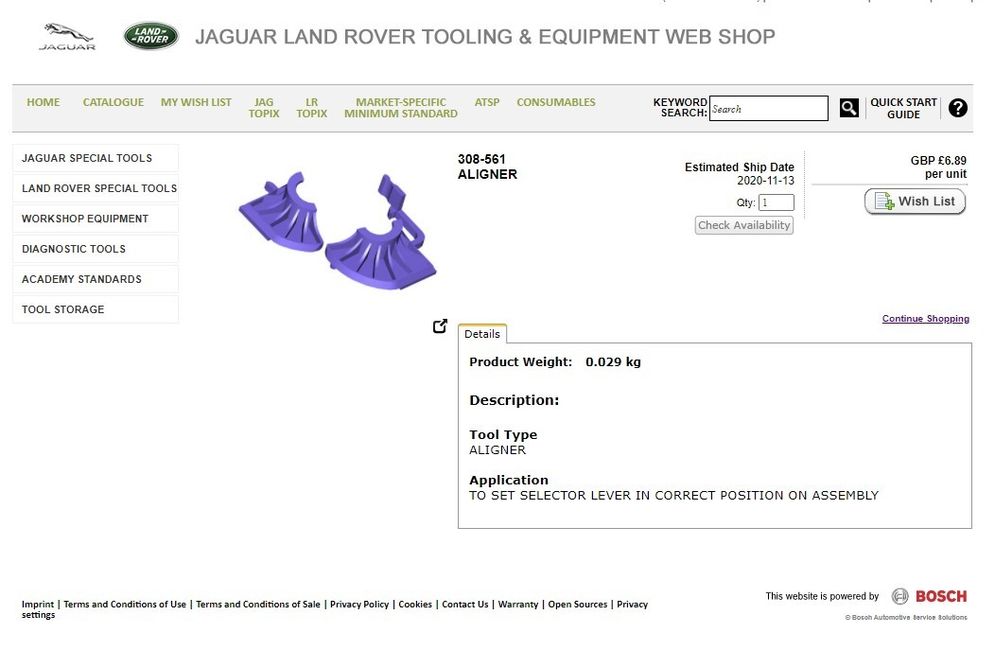Open the Privacy settings footer link

pyautogui.click(x=632, y=604)
